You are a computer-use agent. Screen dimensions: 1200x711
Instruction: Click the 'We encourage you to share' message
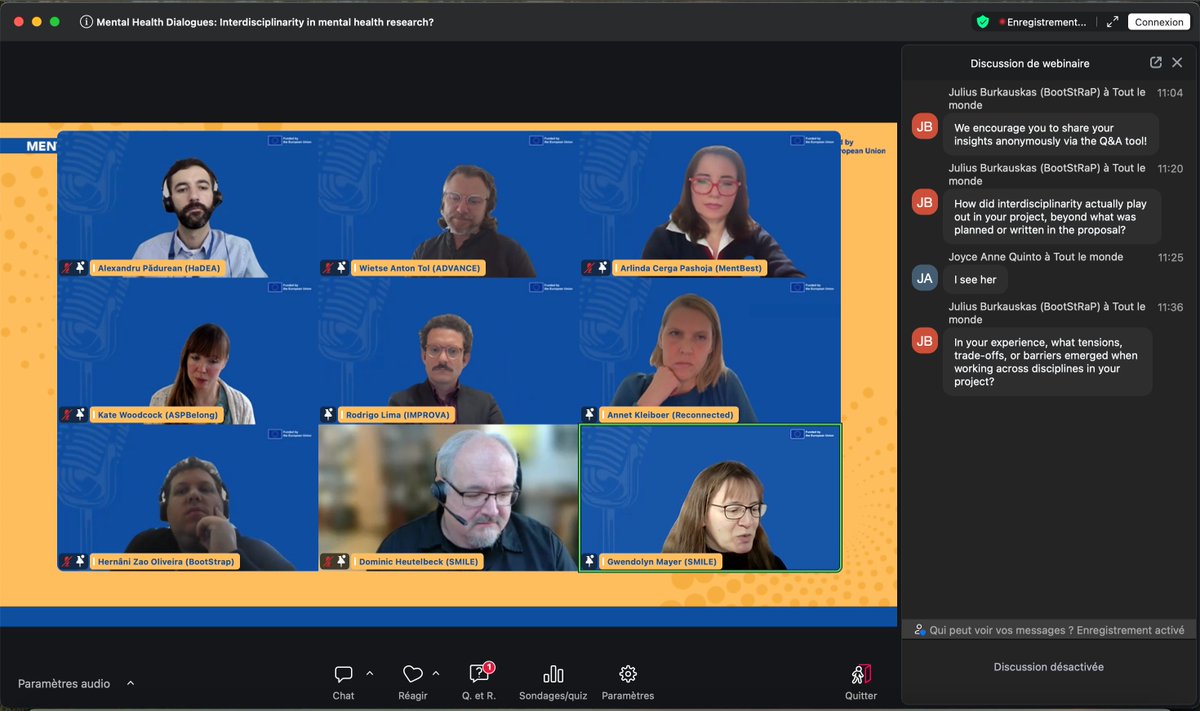click(1051, 134)
